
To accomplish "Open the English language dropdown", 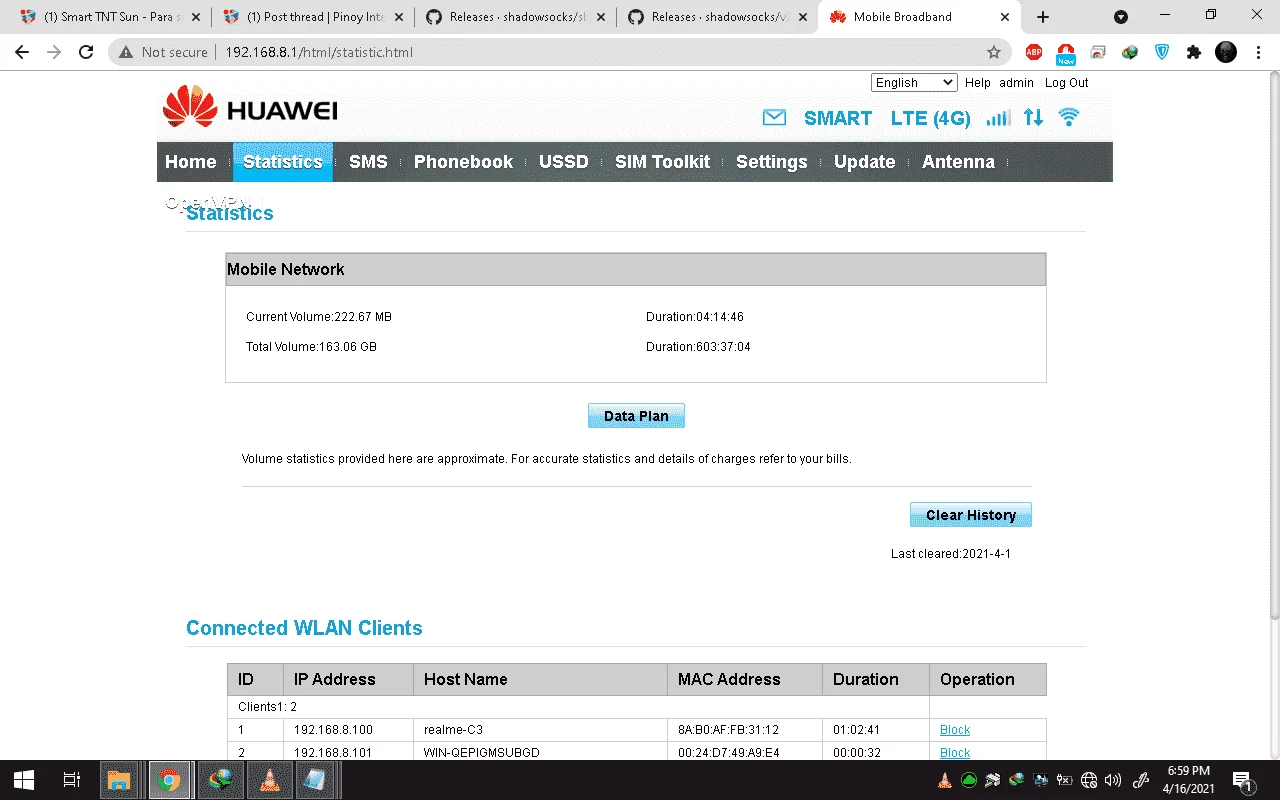I will click(914, 83).
